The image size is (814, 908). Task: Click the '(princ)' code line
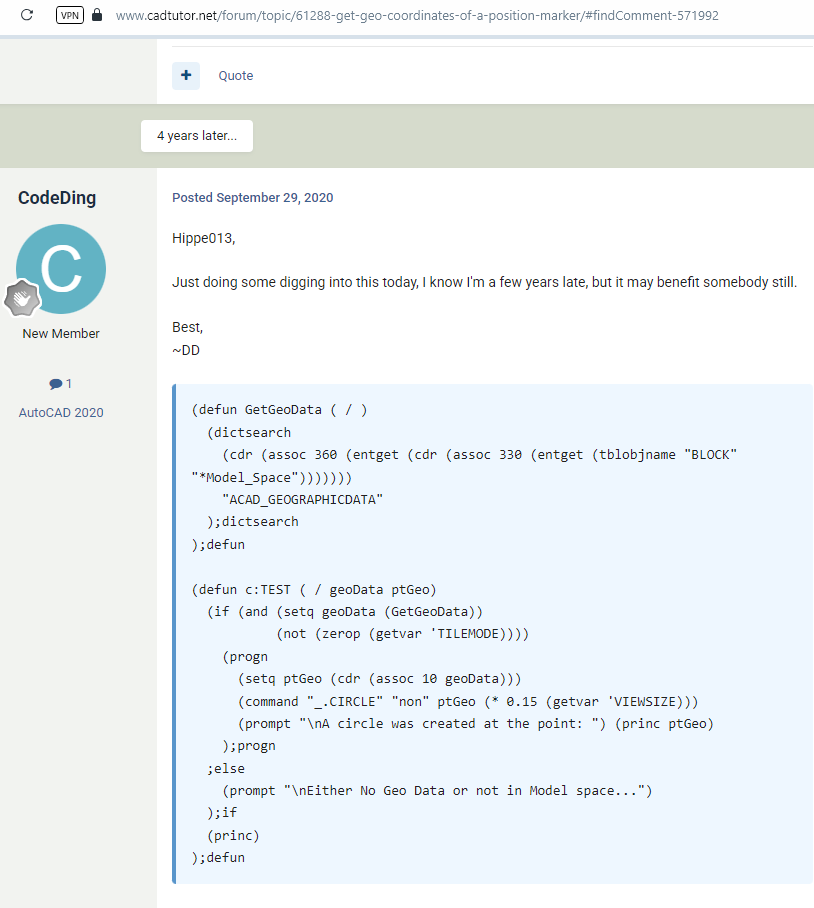pyautogui.click(x=233, y=835)
